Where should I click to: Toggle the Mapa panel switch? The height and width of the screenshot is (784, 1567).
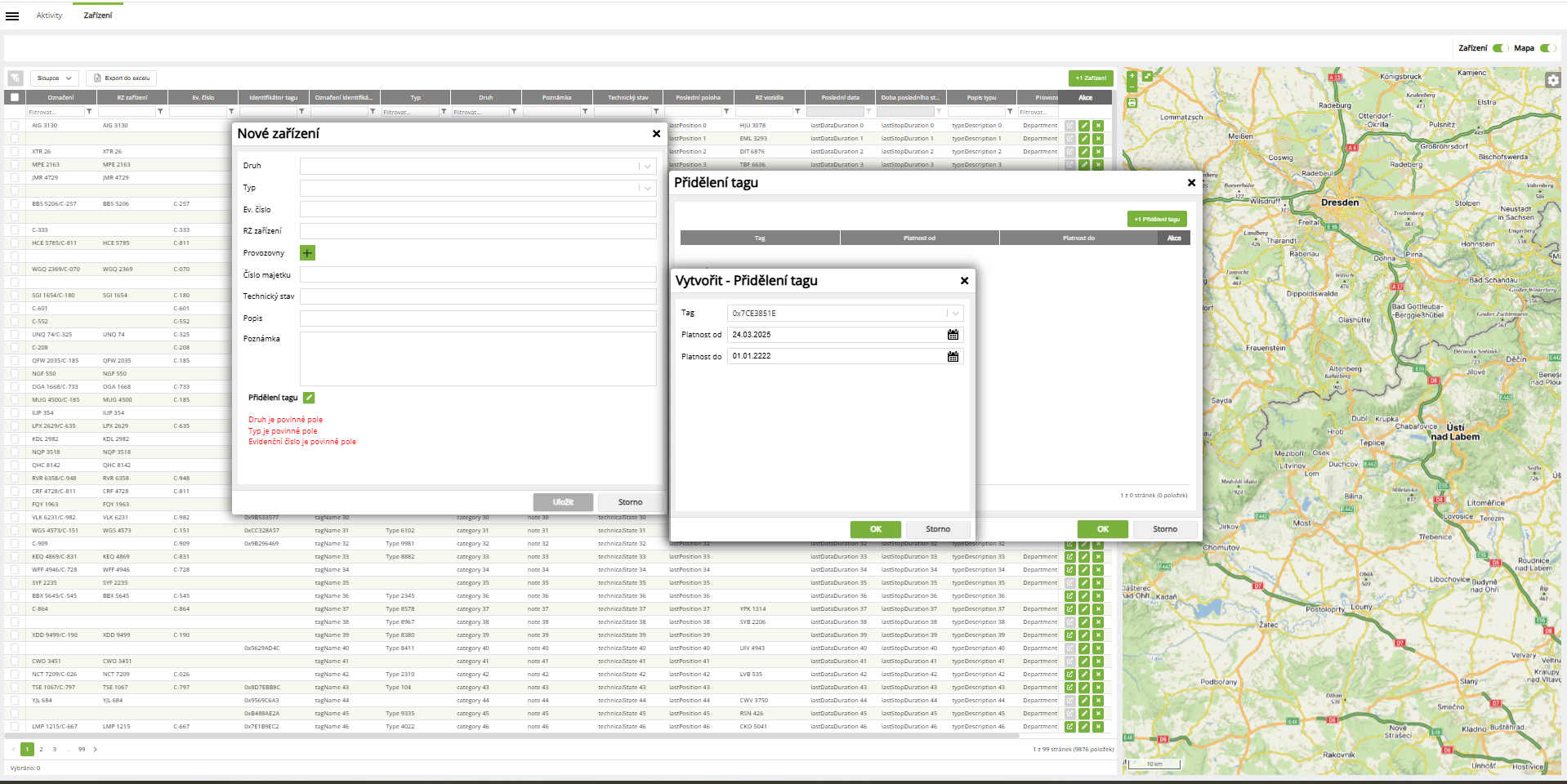pyautogui.click(x=1547, y=48)
